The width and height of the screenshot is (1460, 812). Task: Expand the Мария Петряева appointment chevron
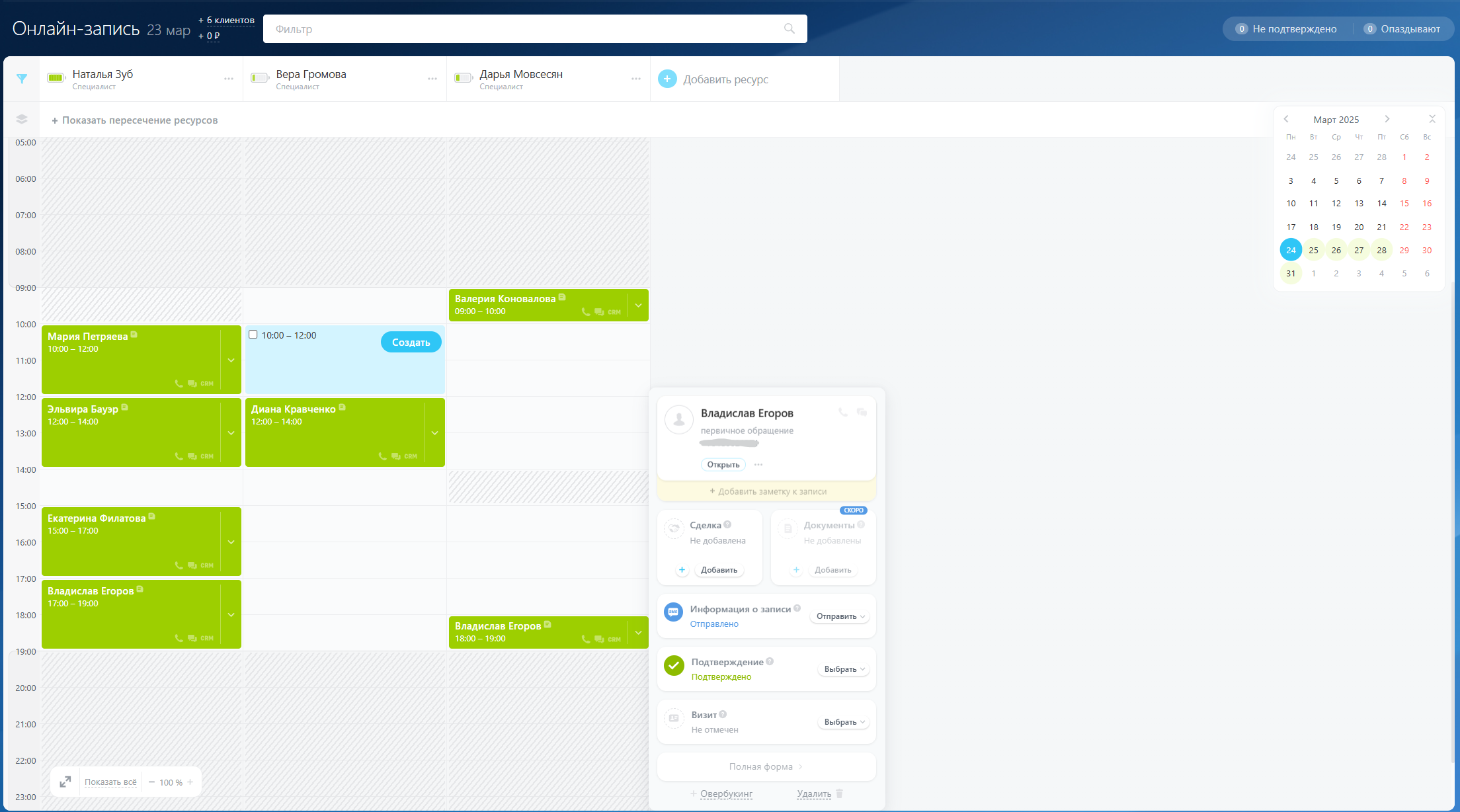231,360
